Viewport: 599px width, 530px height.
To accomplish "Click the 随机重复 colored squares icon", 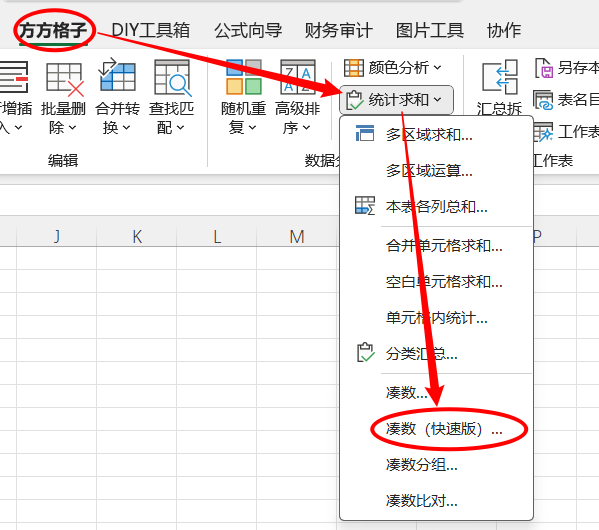I will coord(244,77).
